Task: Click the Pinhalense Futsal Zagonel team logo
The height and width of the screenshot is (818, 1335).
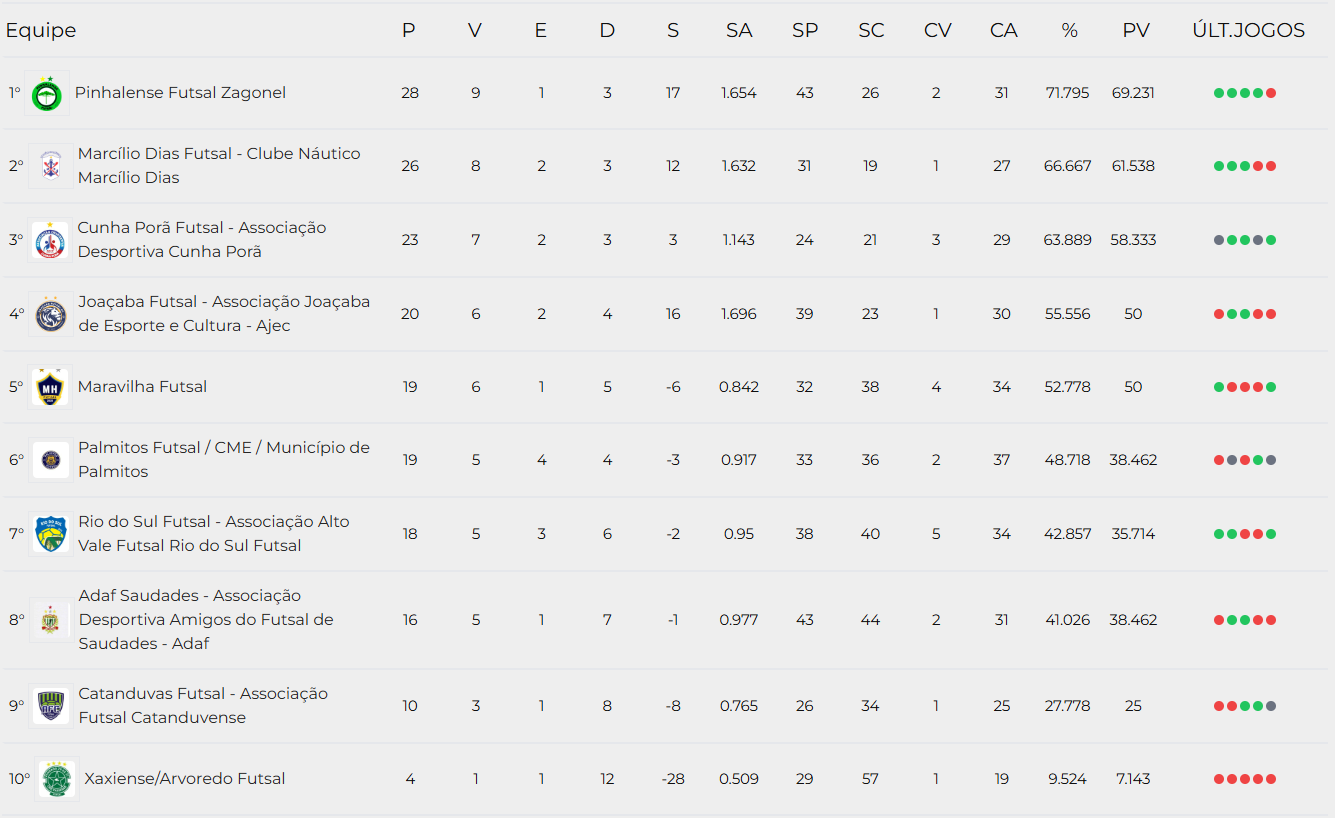Action: (47, 93)
